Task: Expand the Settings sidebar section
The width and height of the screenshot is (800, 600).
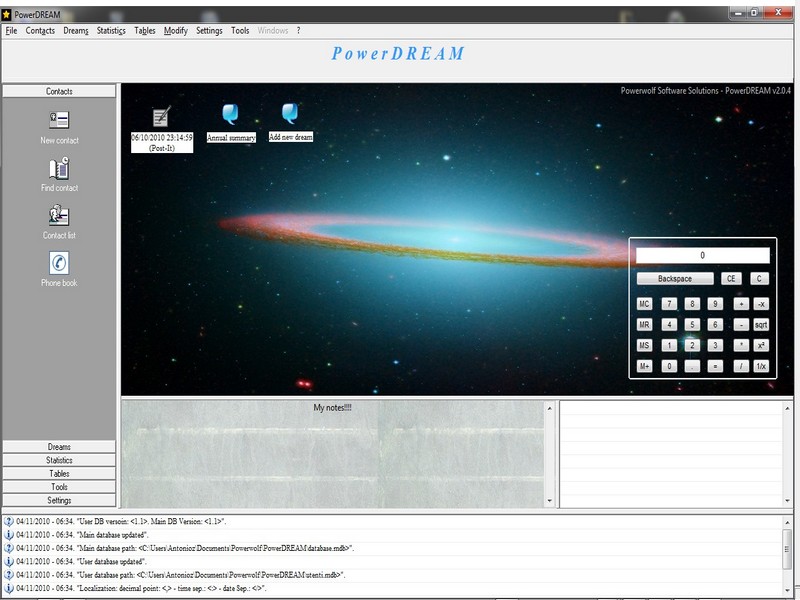Action: [59, 500]
